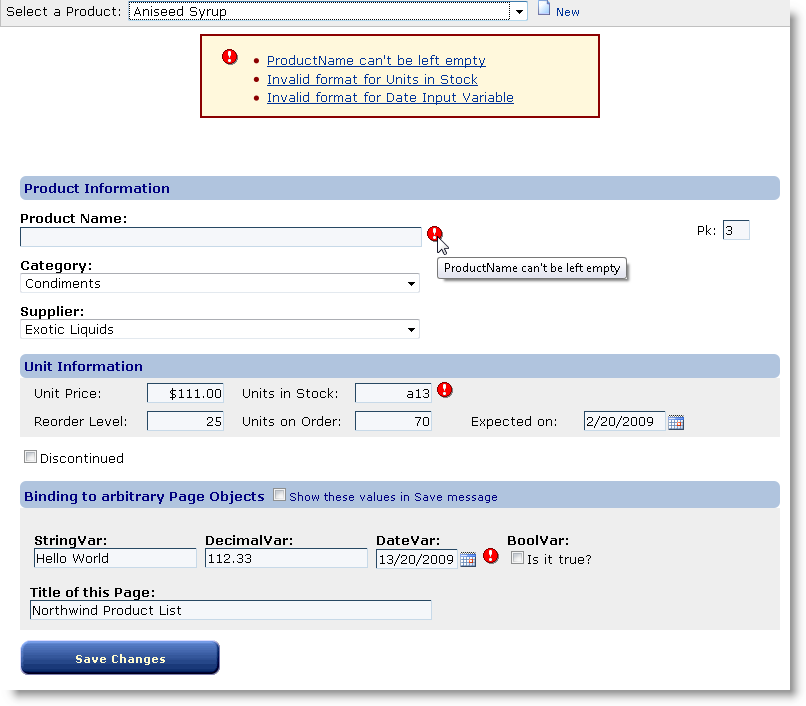Image resolution: width=806 pixels, height=706 pixels.
Task: Click into the empty Product Name field
Action: pos(220,237)
